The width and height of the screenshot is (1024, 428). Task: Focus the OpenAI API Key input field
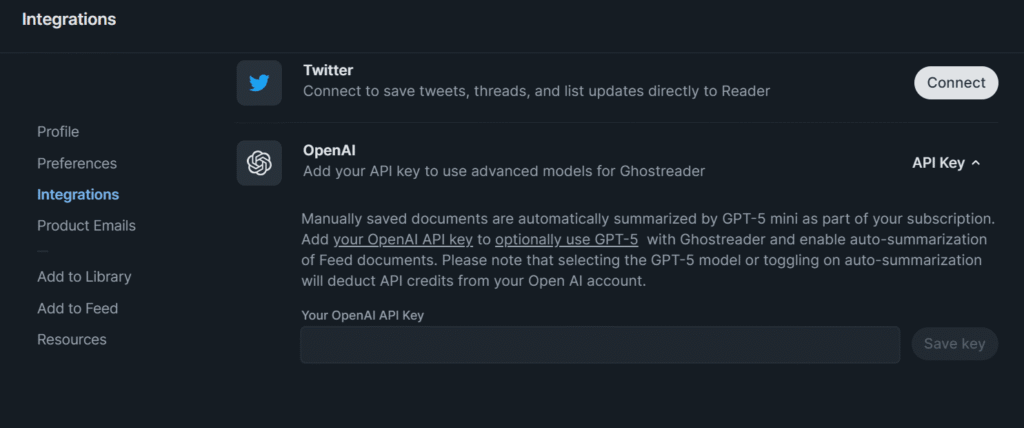tap(600, 344)
